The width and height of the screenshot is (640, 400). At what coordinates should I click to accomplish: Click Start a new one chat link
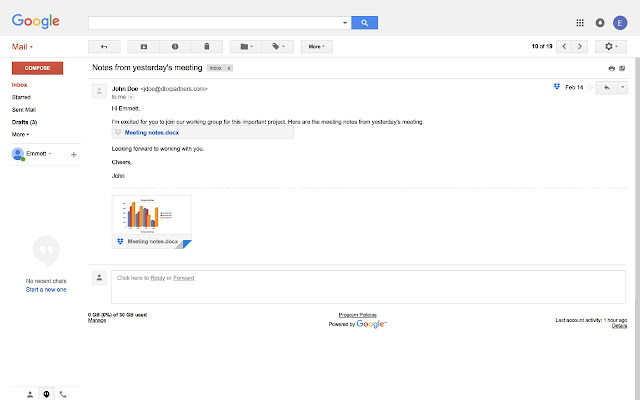point(46,290)
